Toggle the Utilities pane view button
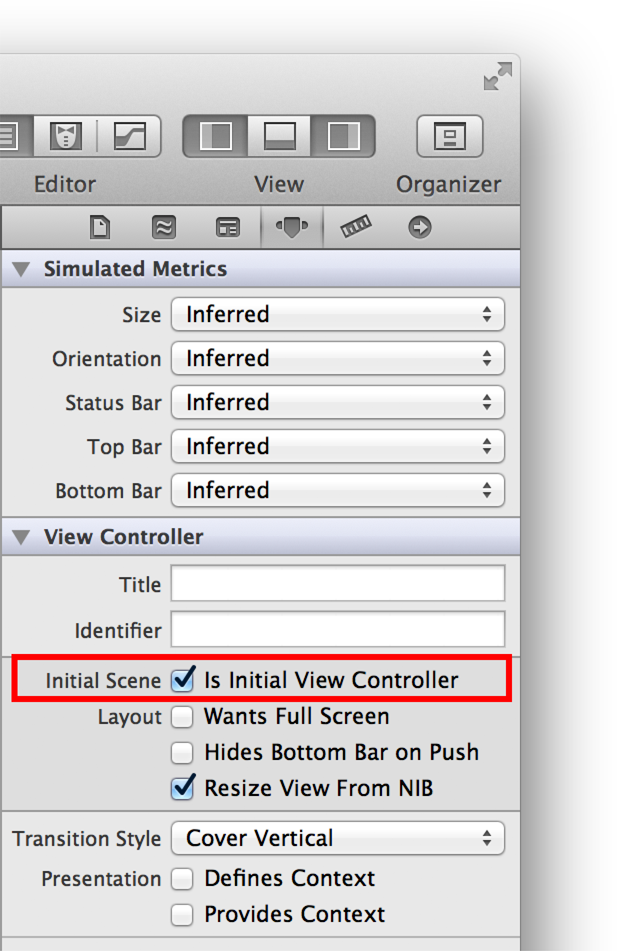 pyautogui.click(x=343, y=136)
